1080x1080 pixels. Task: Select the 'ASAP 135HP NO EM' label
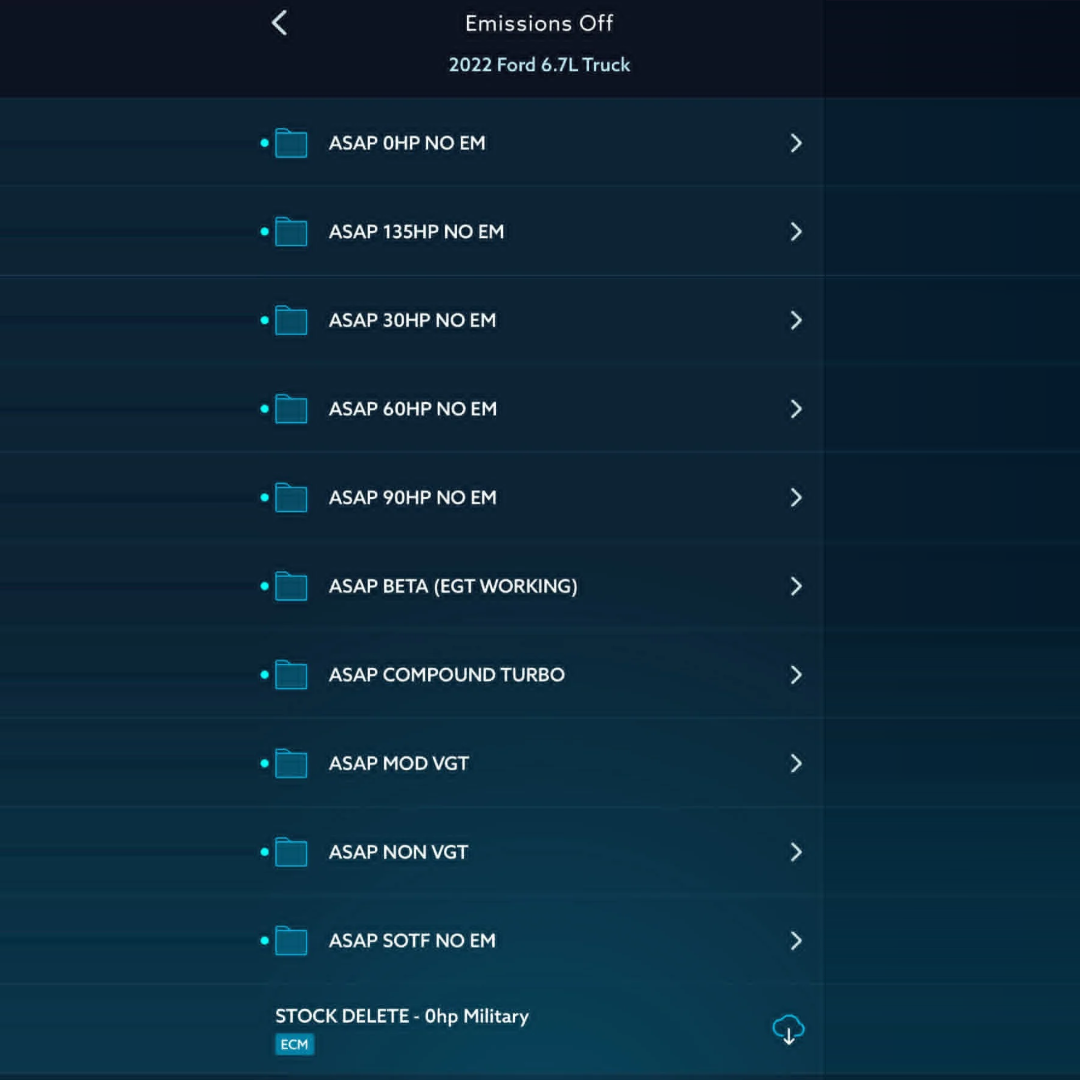pos(417,231)
